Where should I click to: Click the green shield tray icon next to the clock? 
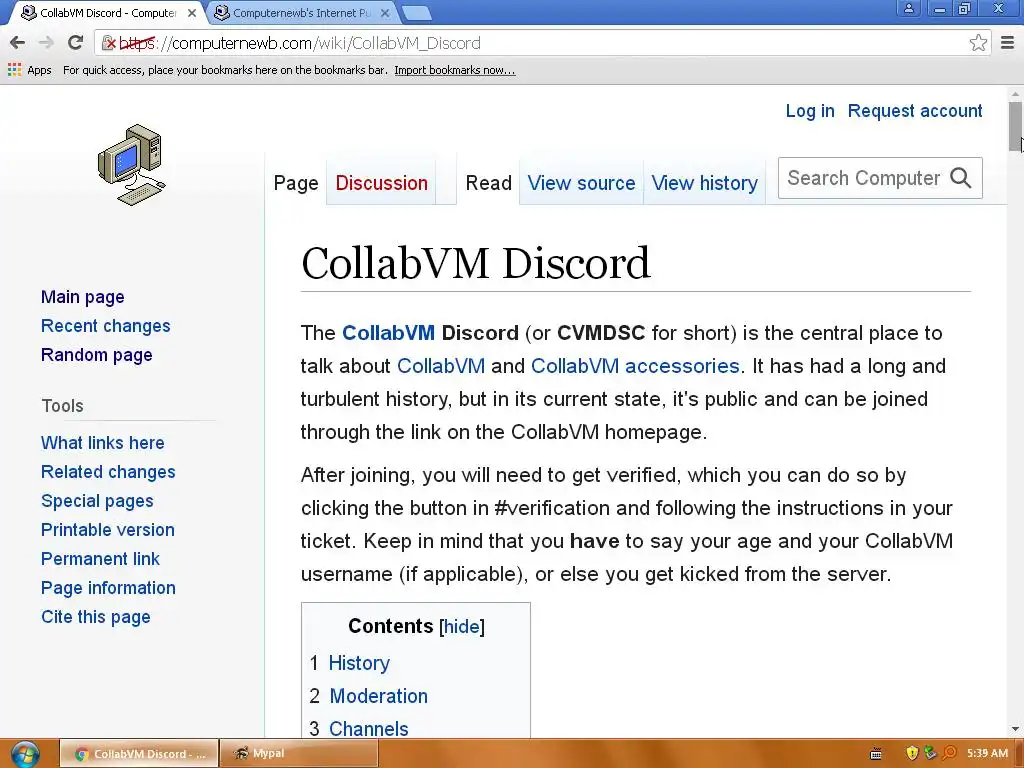pos(931,754)
